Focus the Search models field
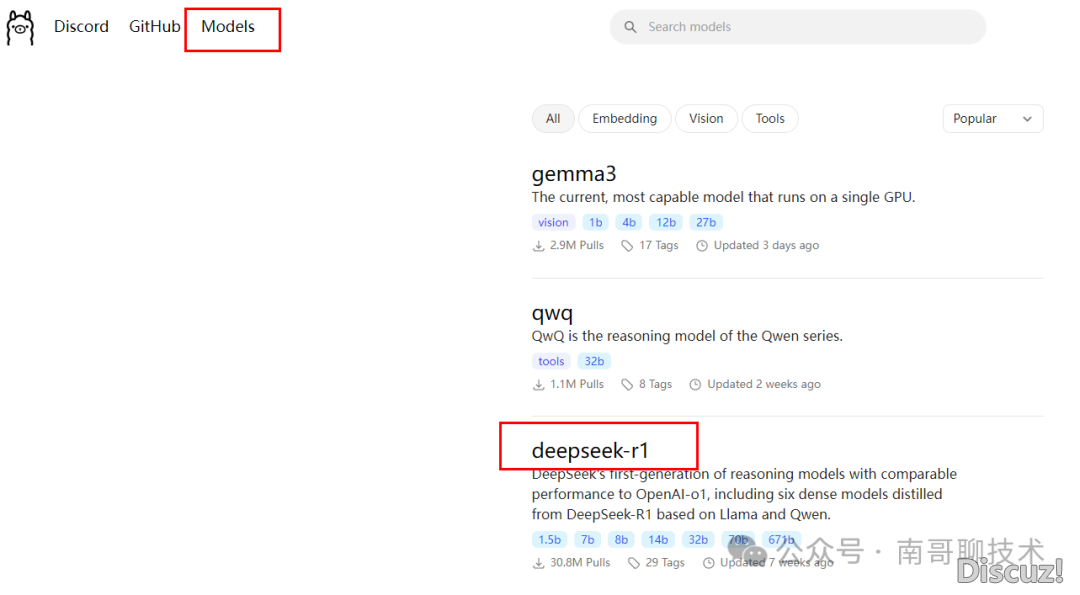The width and height of the screenshot is (1080, 595). (x=798, y=27)
